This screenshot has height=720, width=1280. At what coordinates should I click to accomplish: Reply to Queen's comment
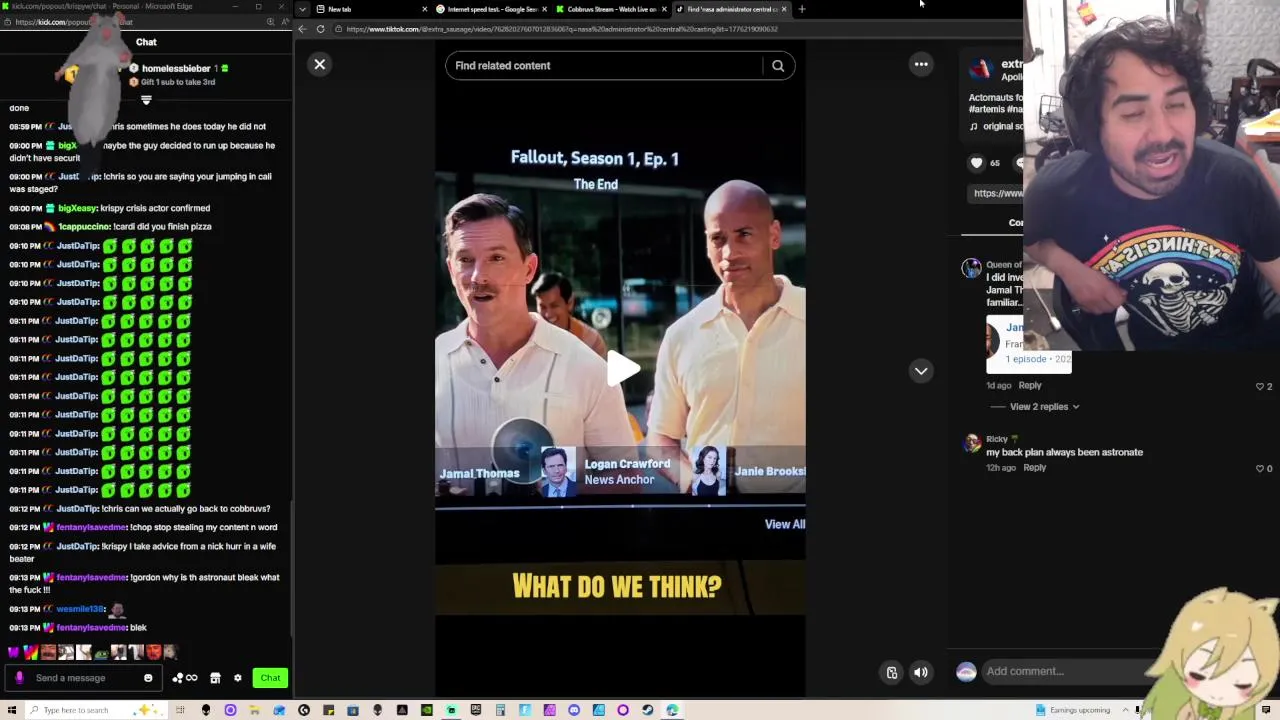click(x=1030, y=385)
